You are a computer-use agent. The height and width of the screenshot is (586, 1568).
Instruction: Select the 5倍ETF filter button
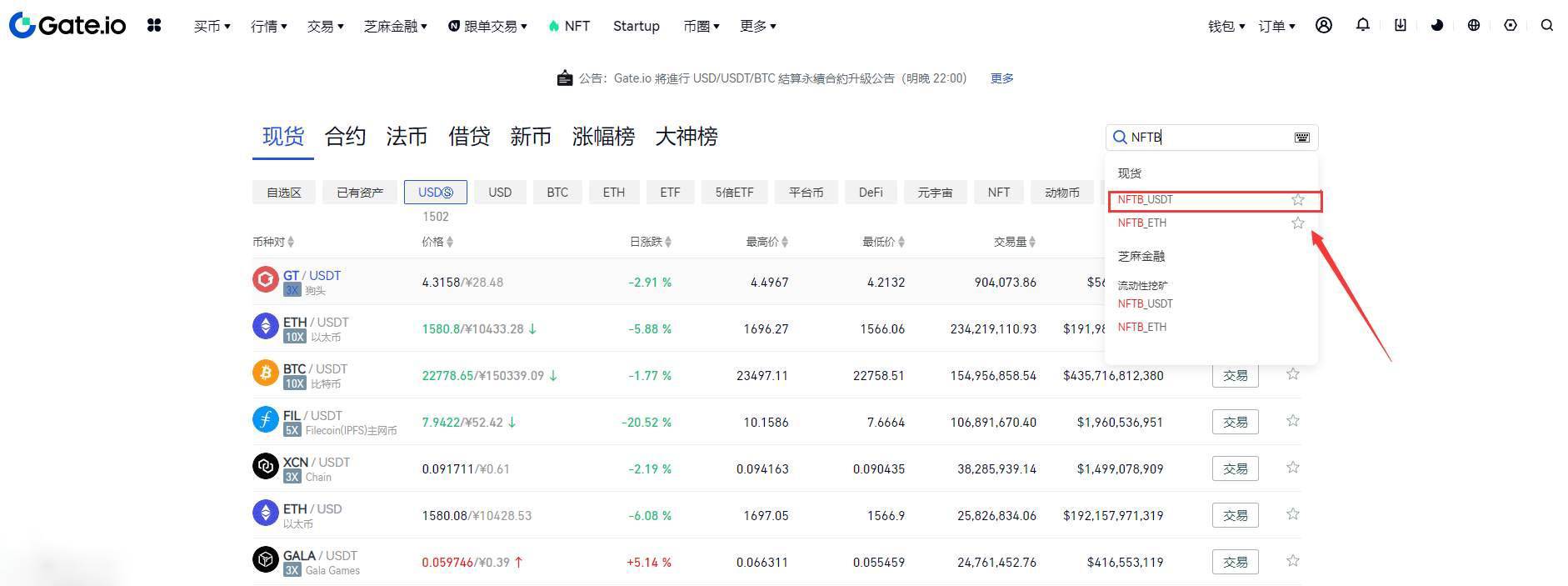click(x=734, y=193)
